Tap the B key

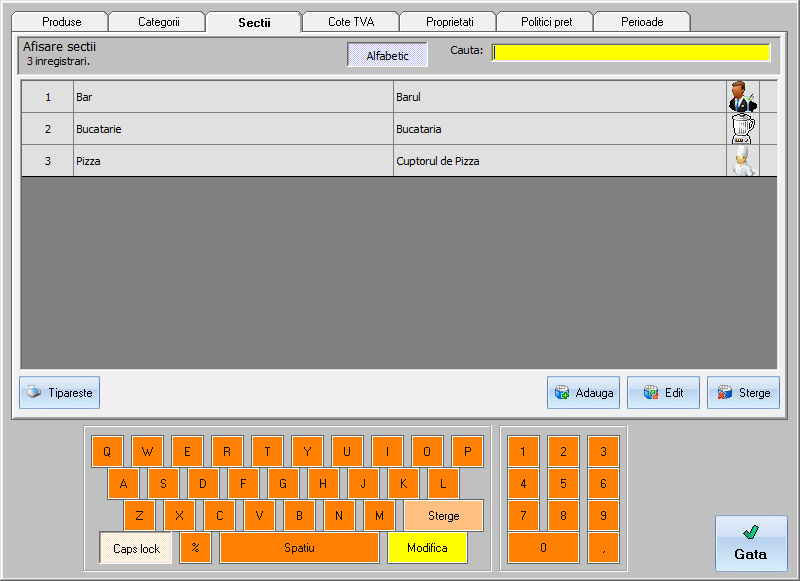[299, 516]
